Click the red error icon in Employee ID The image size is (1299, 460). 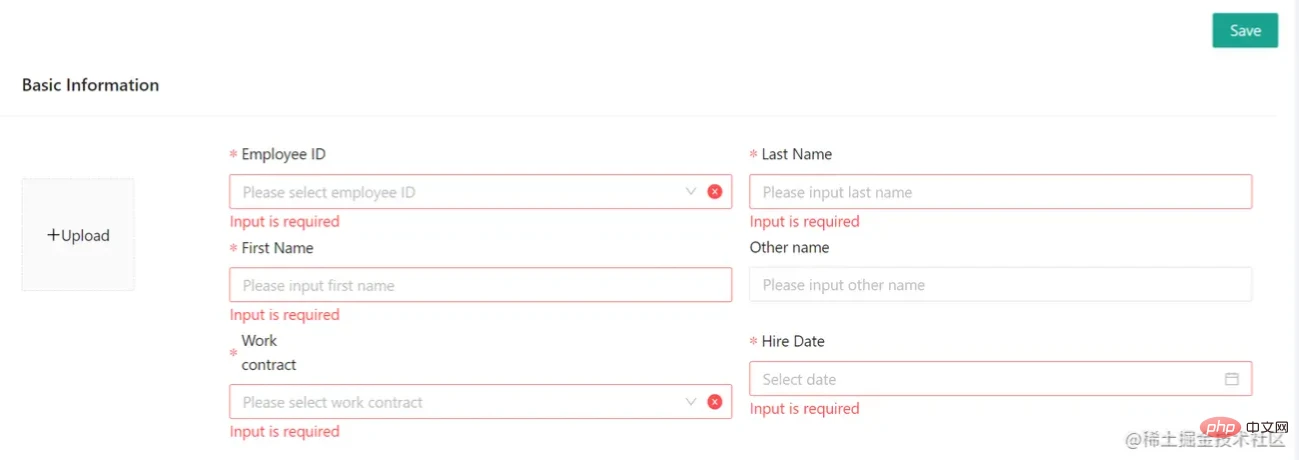click(715, 192)
